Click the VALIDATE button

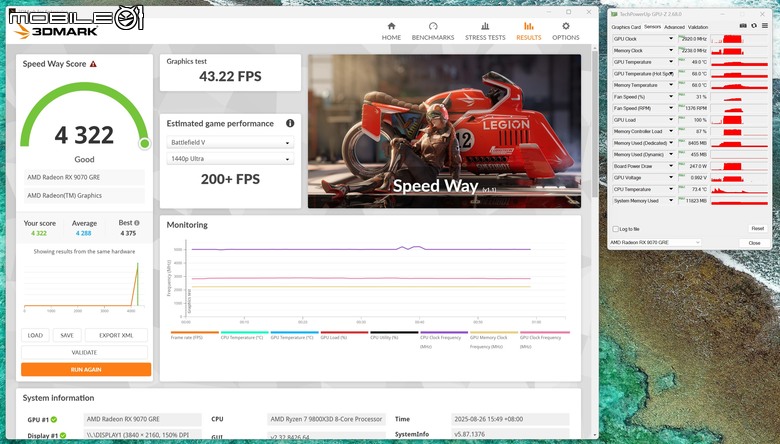coord(84,353)
